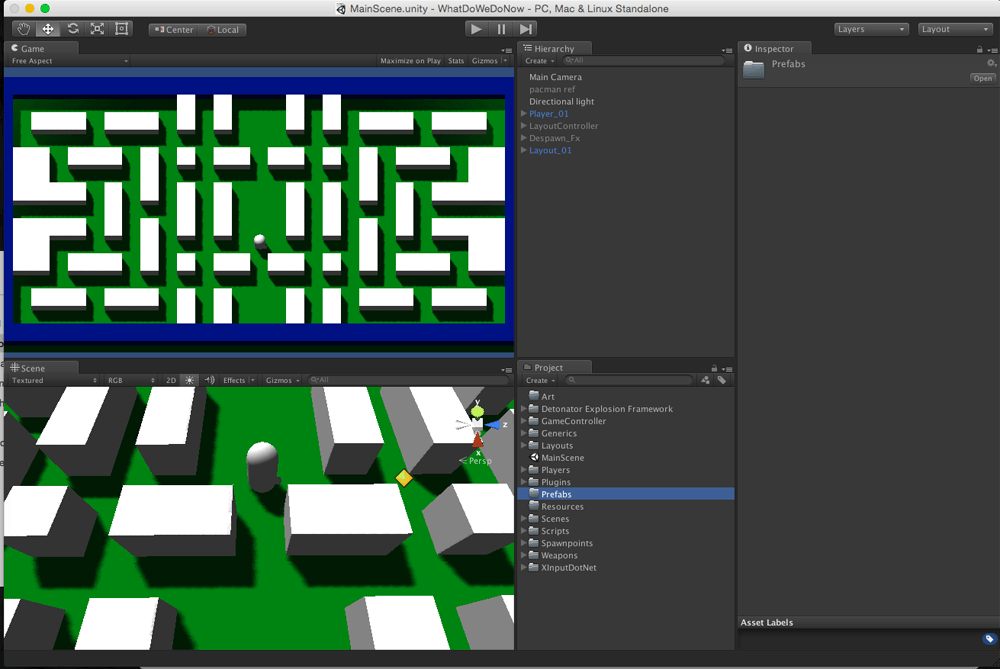This screenshot has height=669, width=1000.
Task: Open the Layout dropdown
Action: tap(955, 29)
